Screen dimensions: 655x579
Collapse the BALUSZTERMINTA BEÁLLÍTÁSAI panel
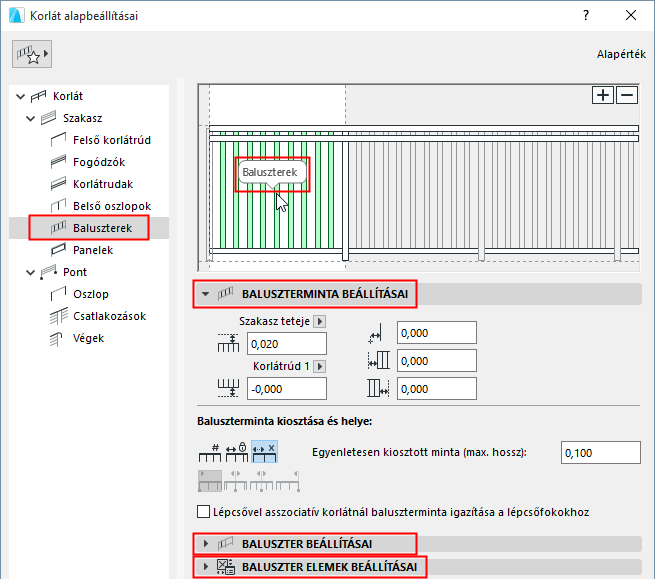[205, 294]
